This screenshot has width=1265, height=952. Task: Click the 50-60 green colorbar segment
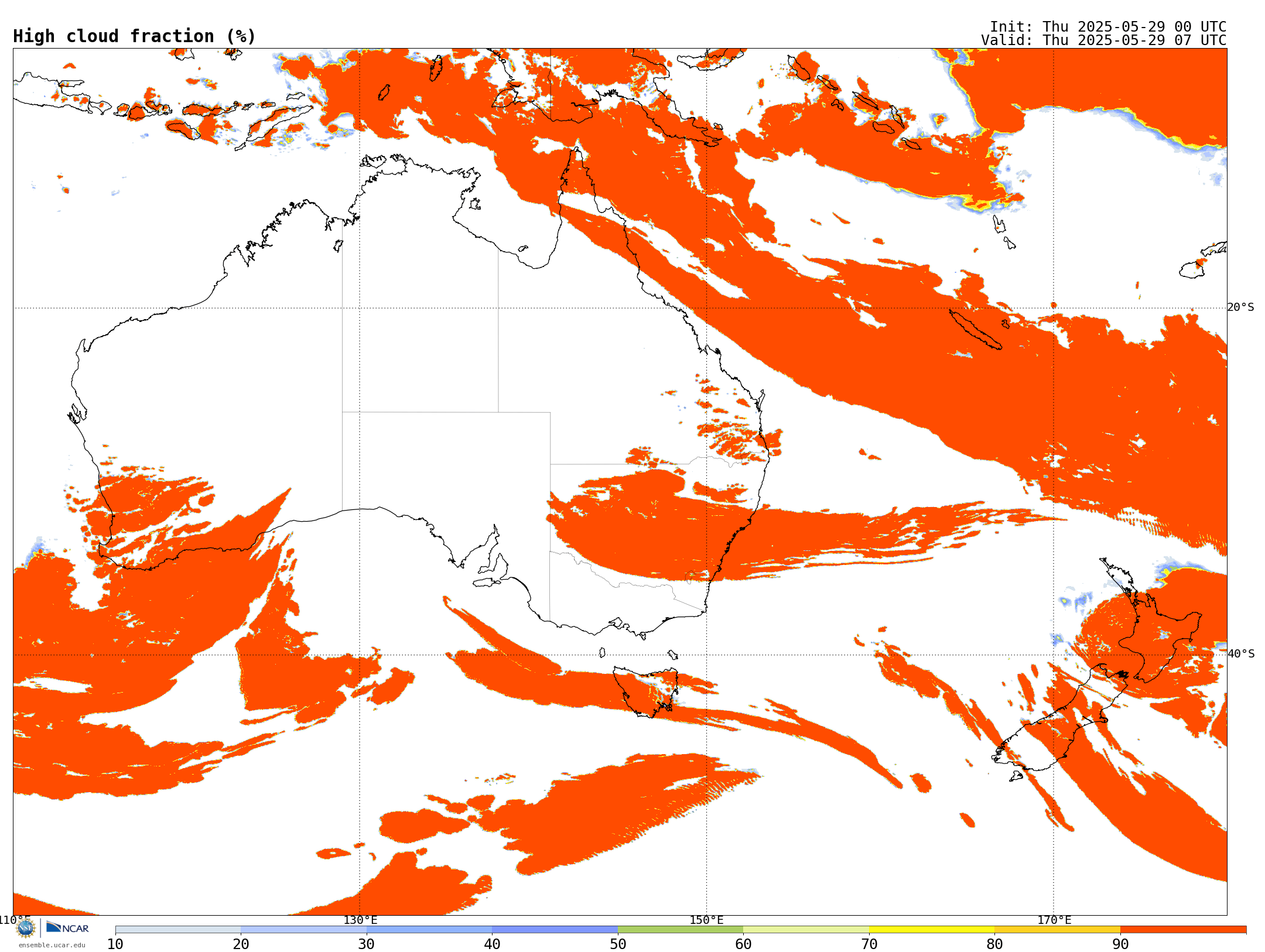coord(681,930)
